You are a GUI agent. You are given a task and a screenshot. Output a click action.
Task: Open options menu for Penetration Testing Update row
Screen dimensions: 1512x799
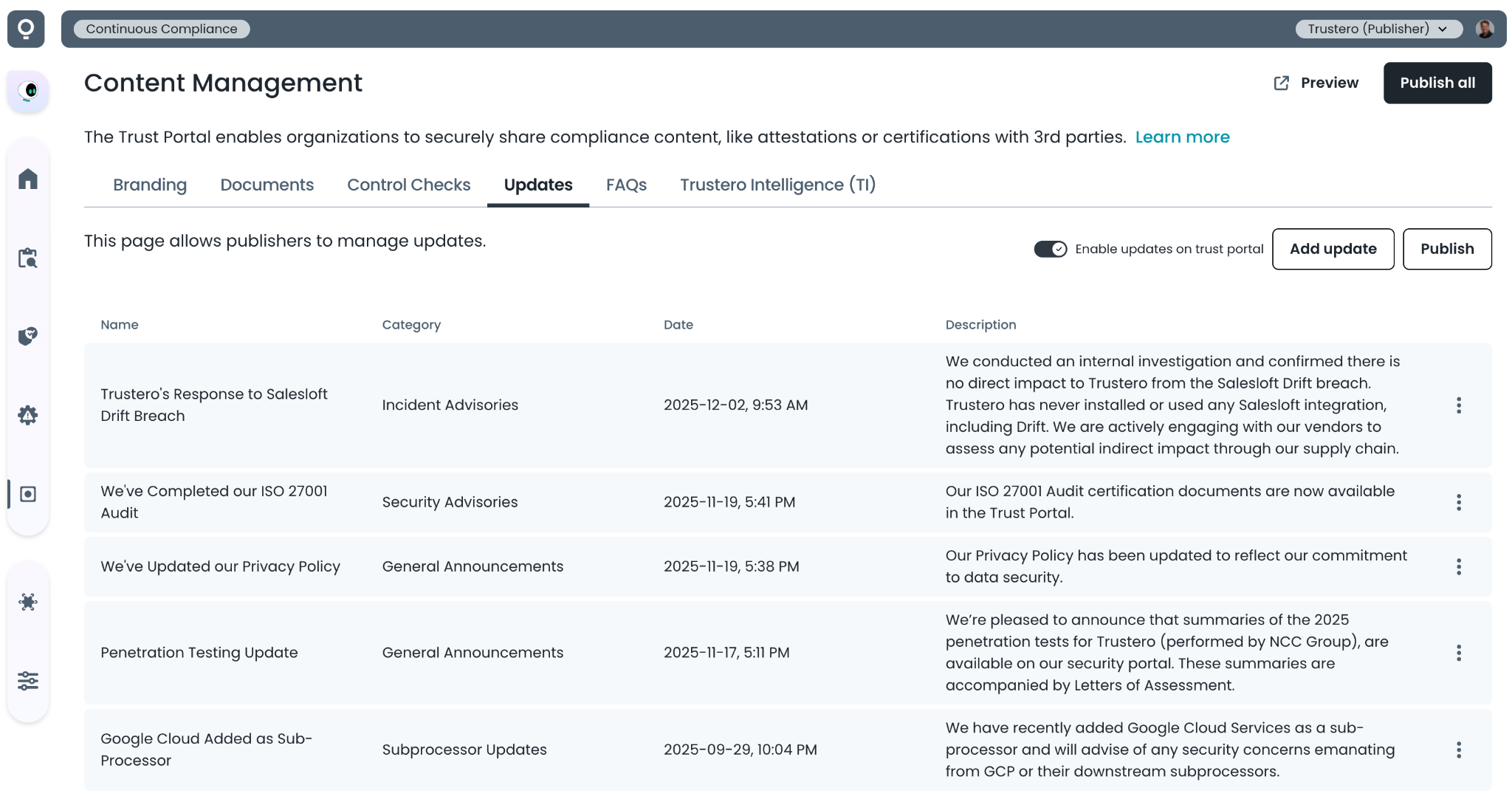(1458, 653)
